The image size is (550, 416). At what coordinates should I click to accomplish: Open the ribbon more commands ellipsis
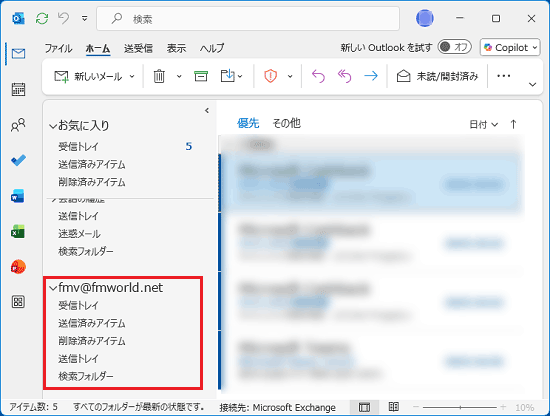(x=504, y=76)
